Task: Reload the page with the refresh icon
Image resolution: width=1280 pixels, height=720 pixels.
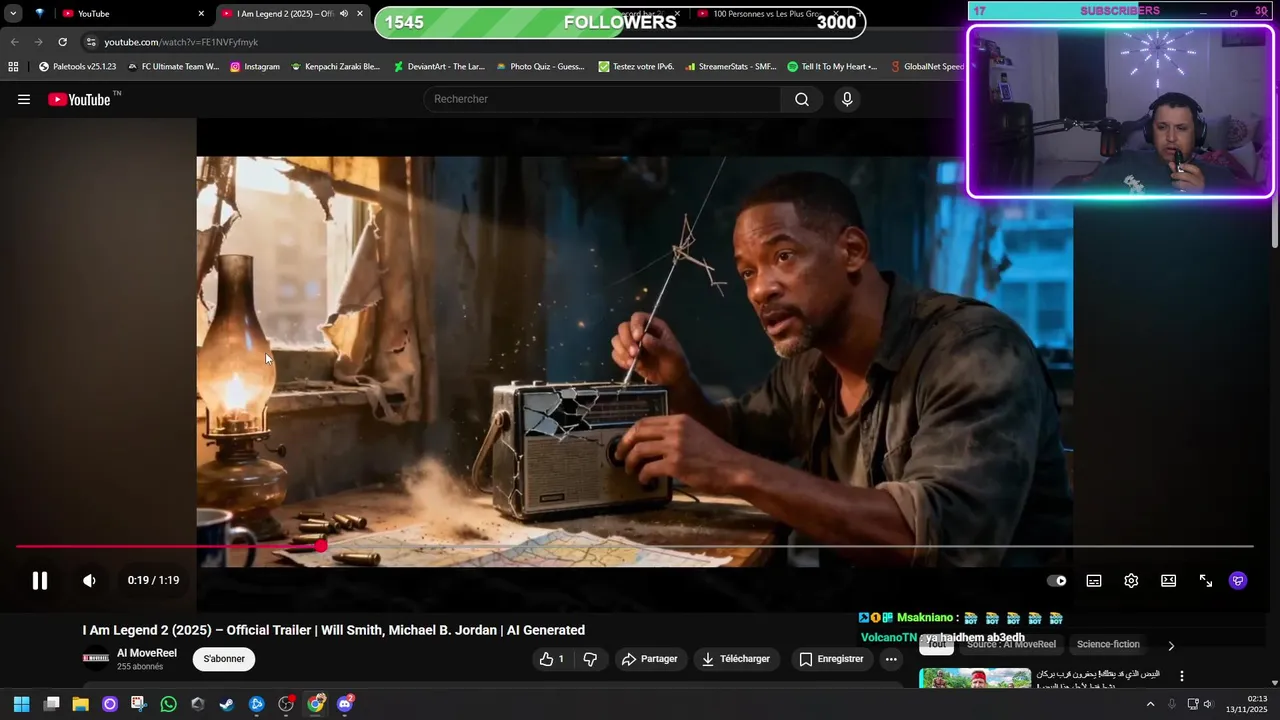Action: tap(62, 42)
